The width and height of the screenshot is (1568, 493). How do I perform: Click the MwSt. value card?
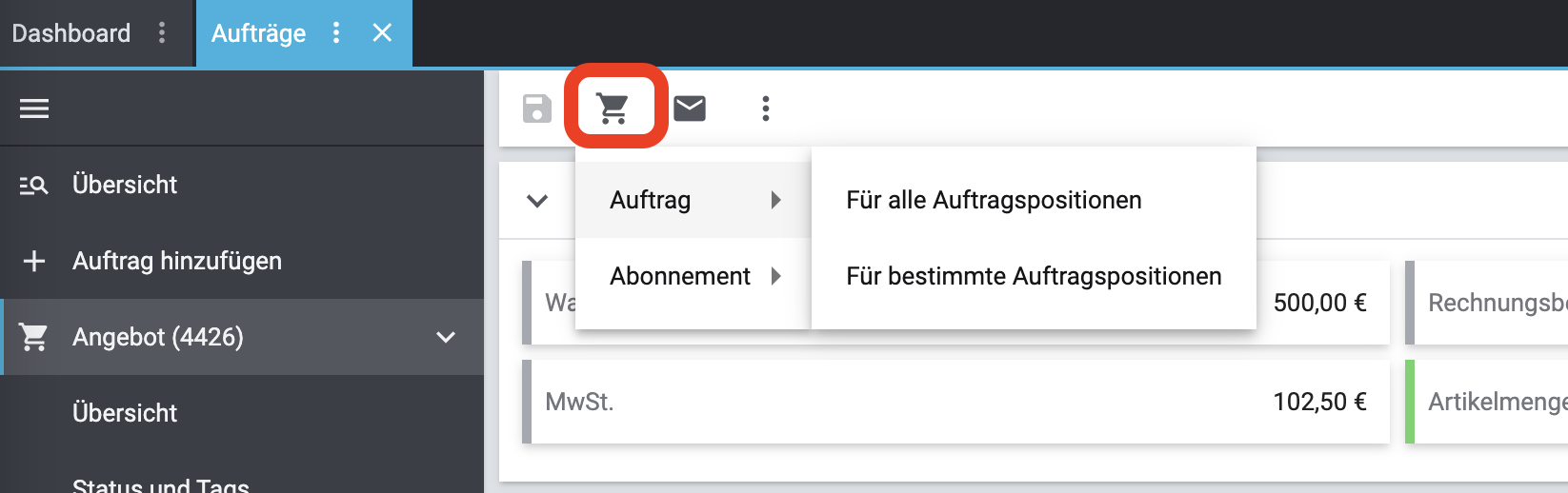pos(955,402)
